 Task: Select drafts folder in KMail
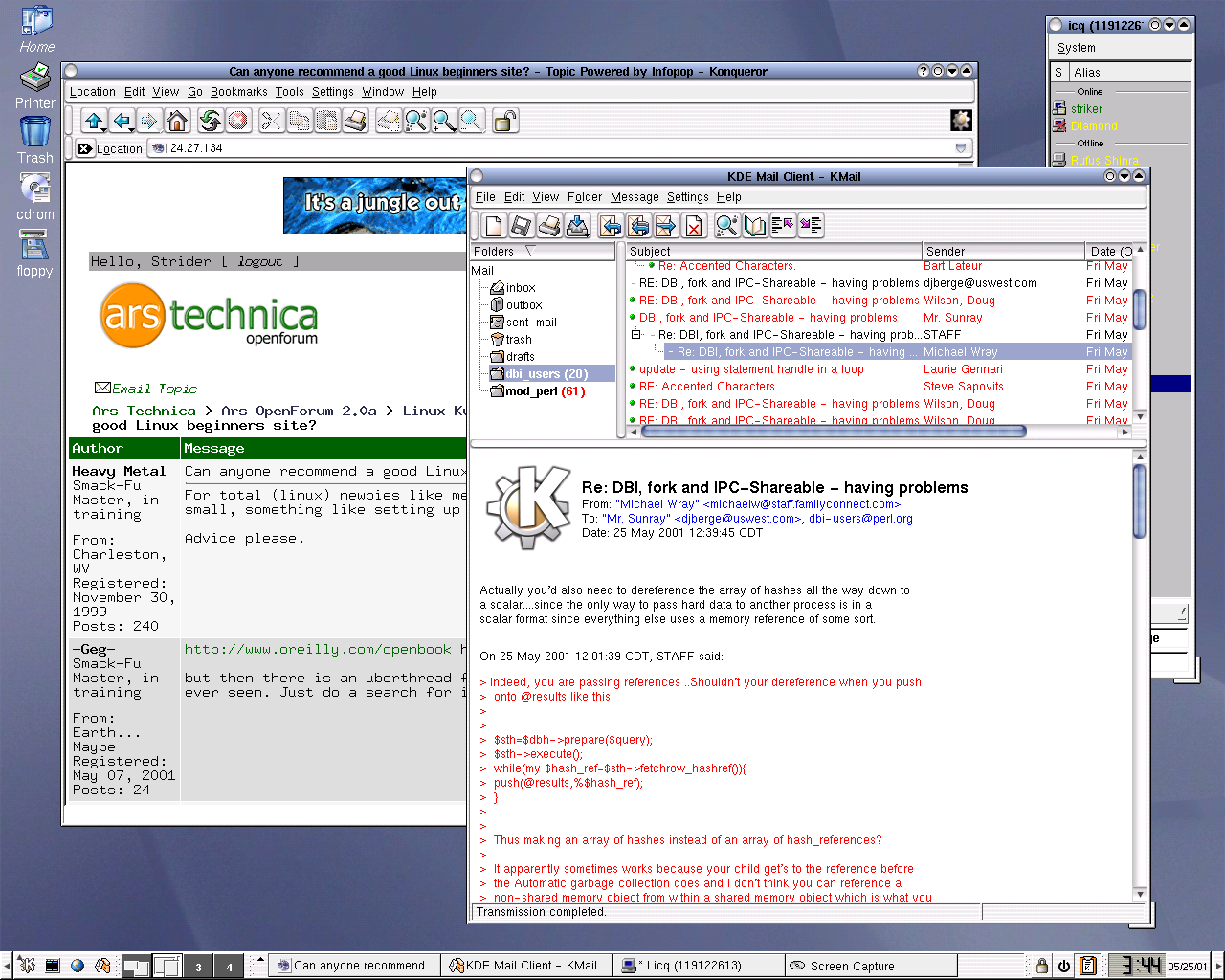click(513, 357)
